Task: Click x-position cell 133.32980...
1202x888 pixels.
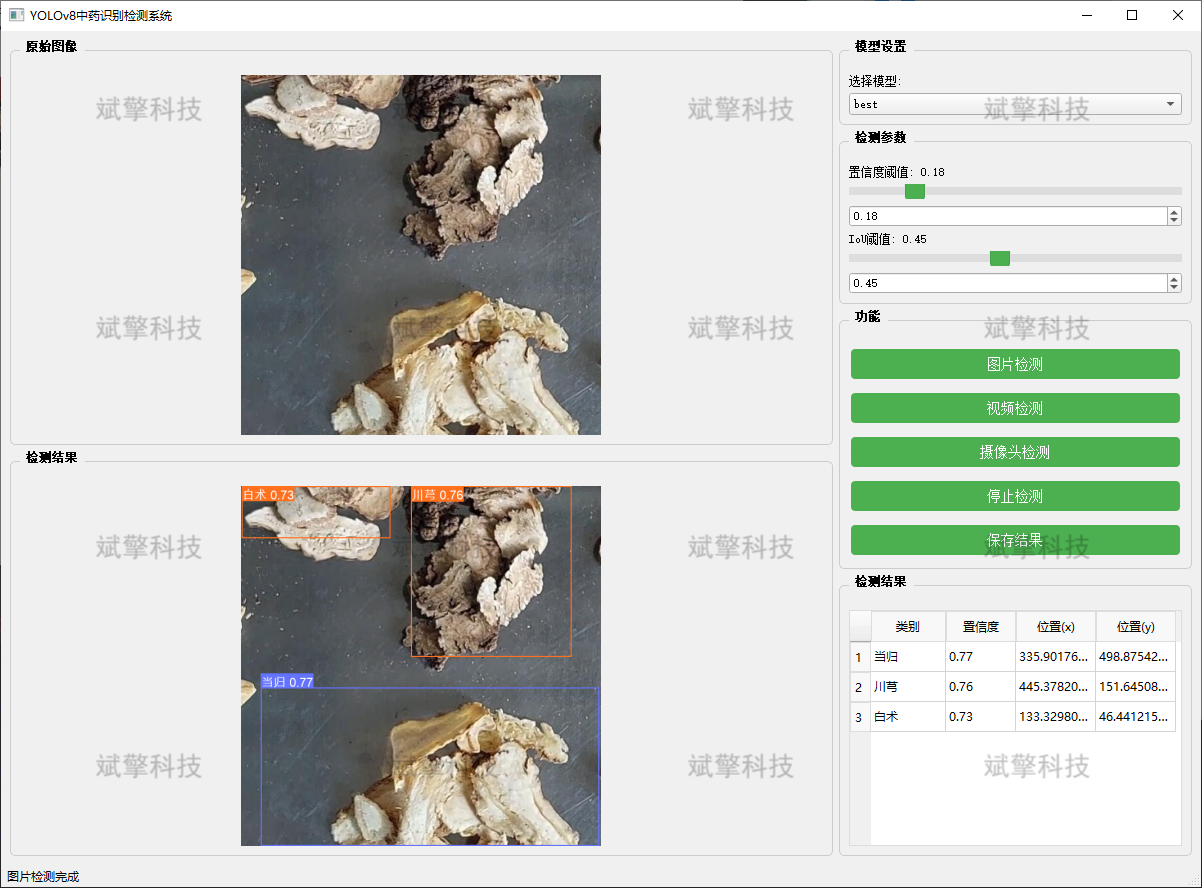Action: click(x=1056, y=717)
